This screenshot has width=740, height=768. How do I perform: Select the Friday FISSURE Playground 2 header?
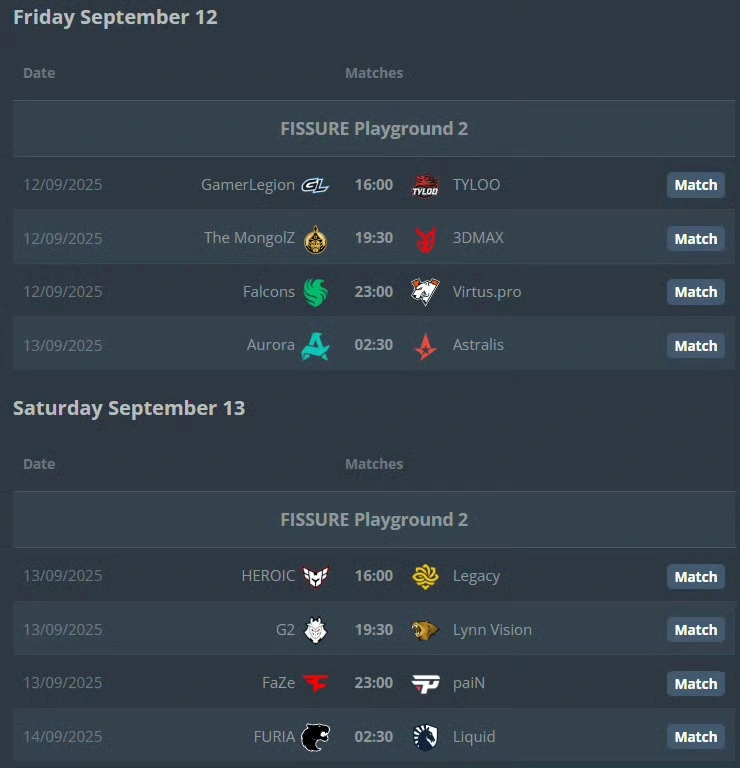point(374,129)
